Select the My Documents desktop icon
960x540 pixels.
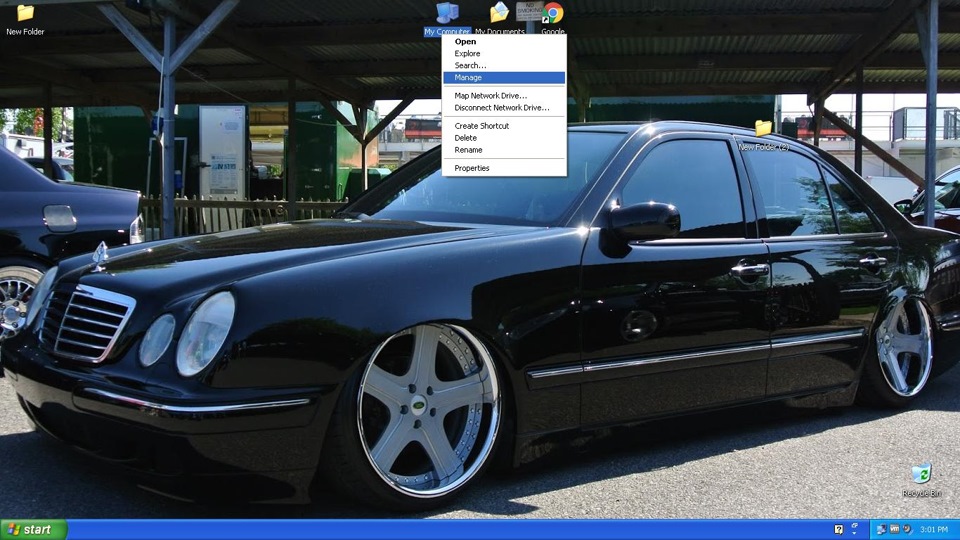pyautogui.click(x=499, y=14)
